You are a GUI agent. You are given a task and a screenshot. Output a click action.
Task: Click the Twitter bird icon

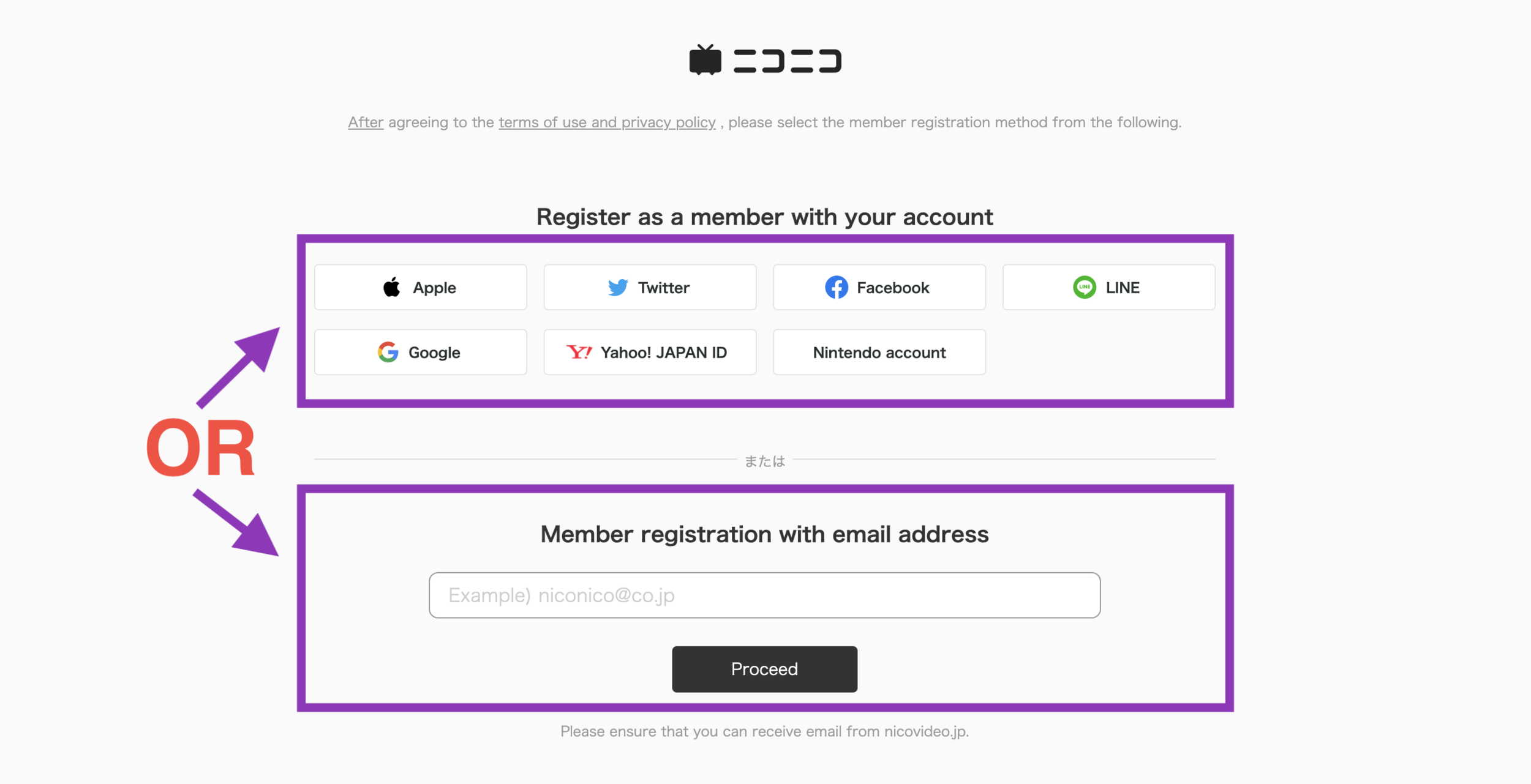point(618,287)
